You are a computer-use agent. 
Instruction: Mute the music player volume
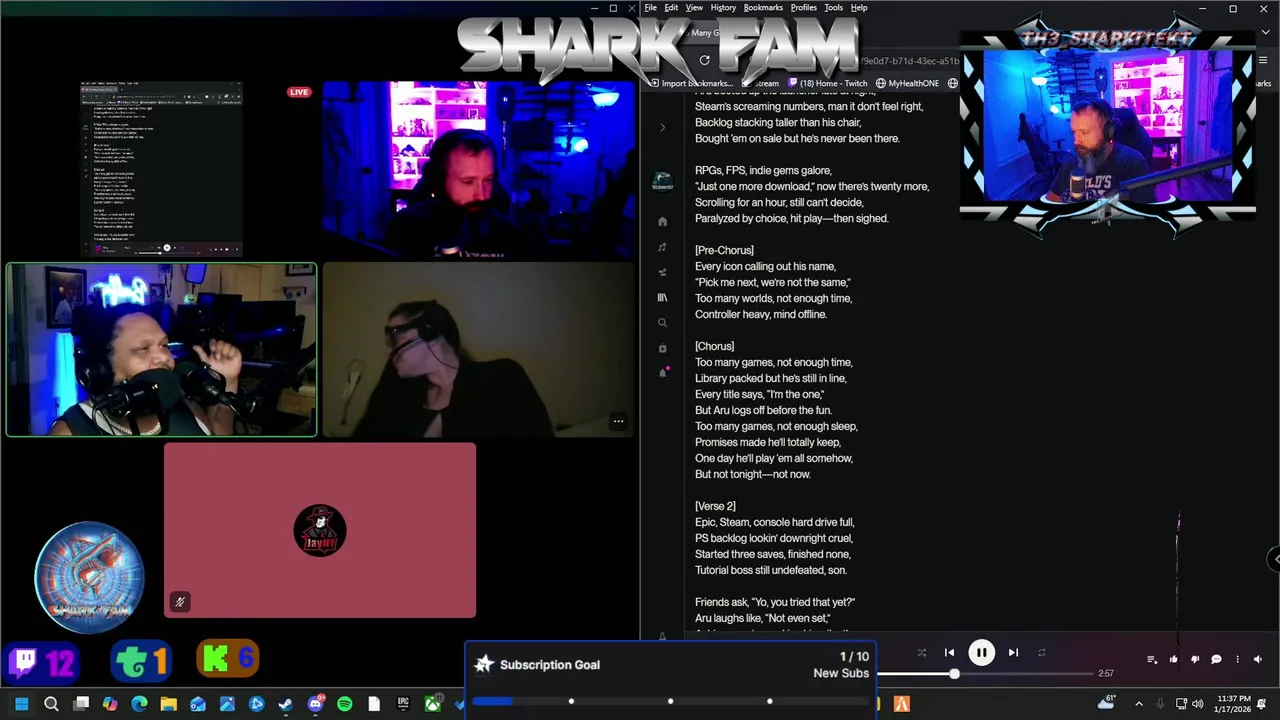pyautogui.click(x=1258, y=659)
